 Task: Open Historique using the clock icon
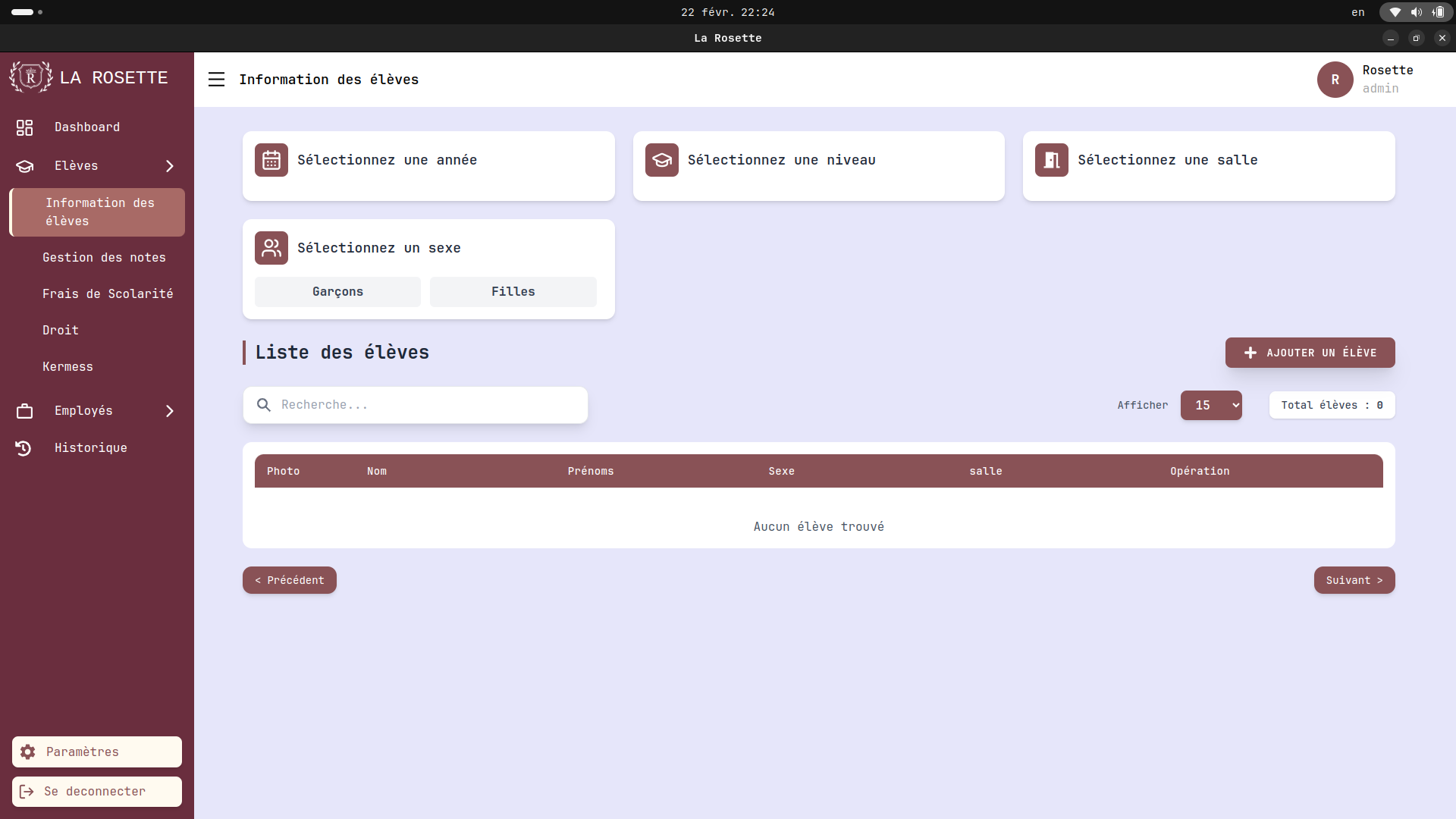pos(23,448)
